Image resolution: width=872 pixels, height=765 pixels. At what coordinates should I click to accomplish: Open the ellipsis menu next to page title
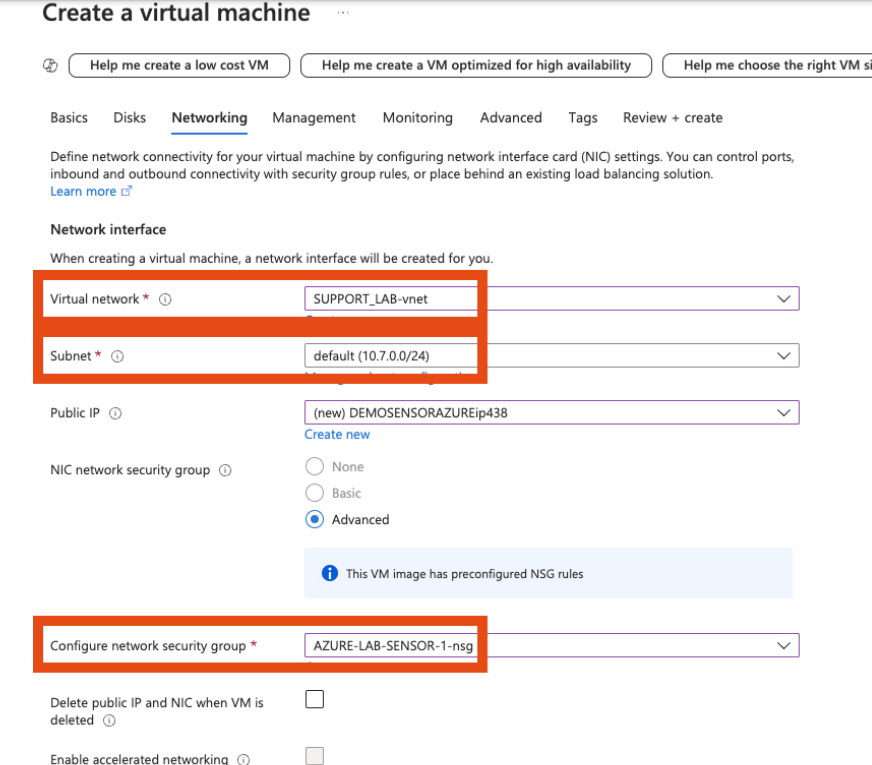click(343, 12)
